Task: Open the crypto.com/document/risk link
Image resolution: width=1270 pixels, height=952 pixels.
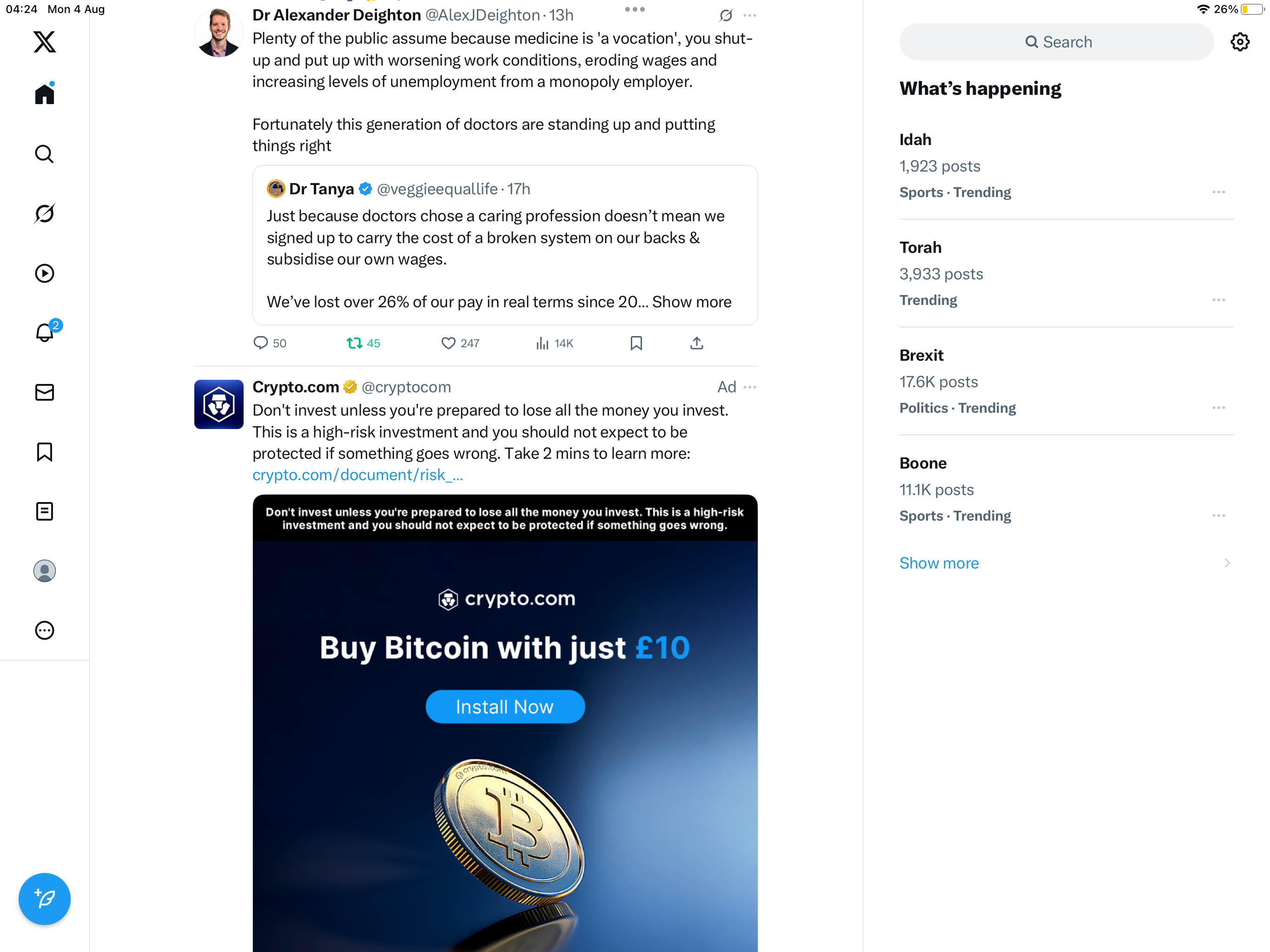Action: pos(357,475)
